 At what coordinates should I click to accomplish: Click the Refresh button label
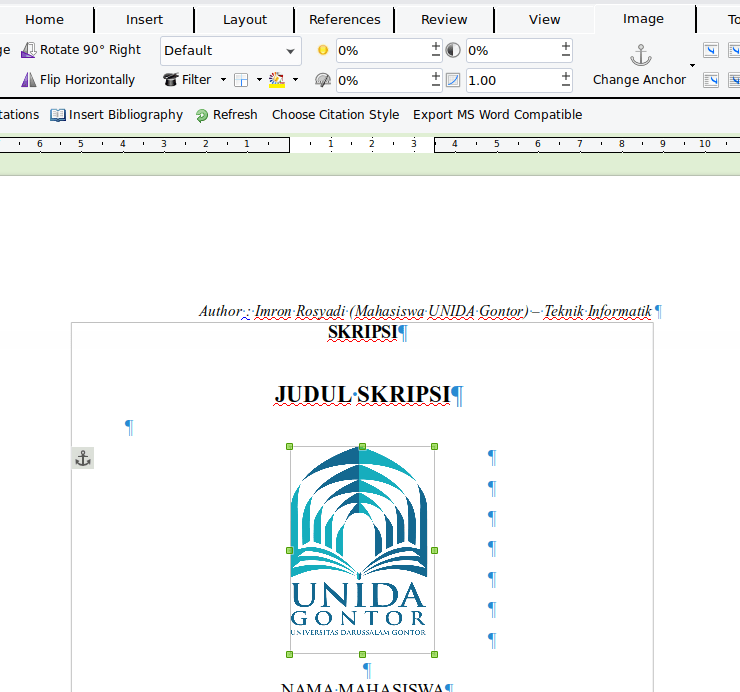235,115
